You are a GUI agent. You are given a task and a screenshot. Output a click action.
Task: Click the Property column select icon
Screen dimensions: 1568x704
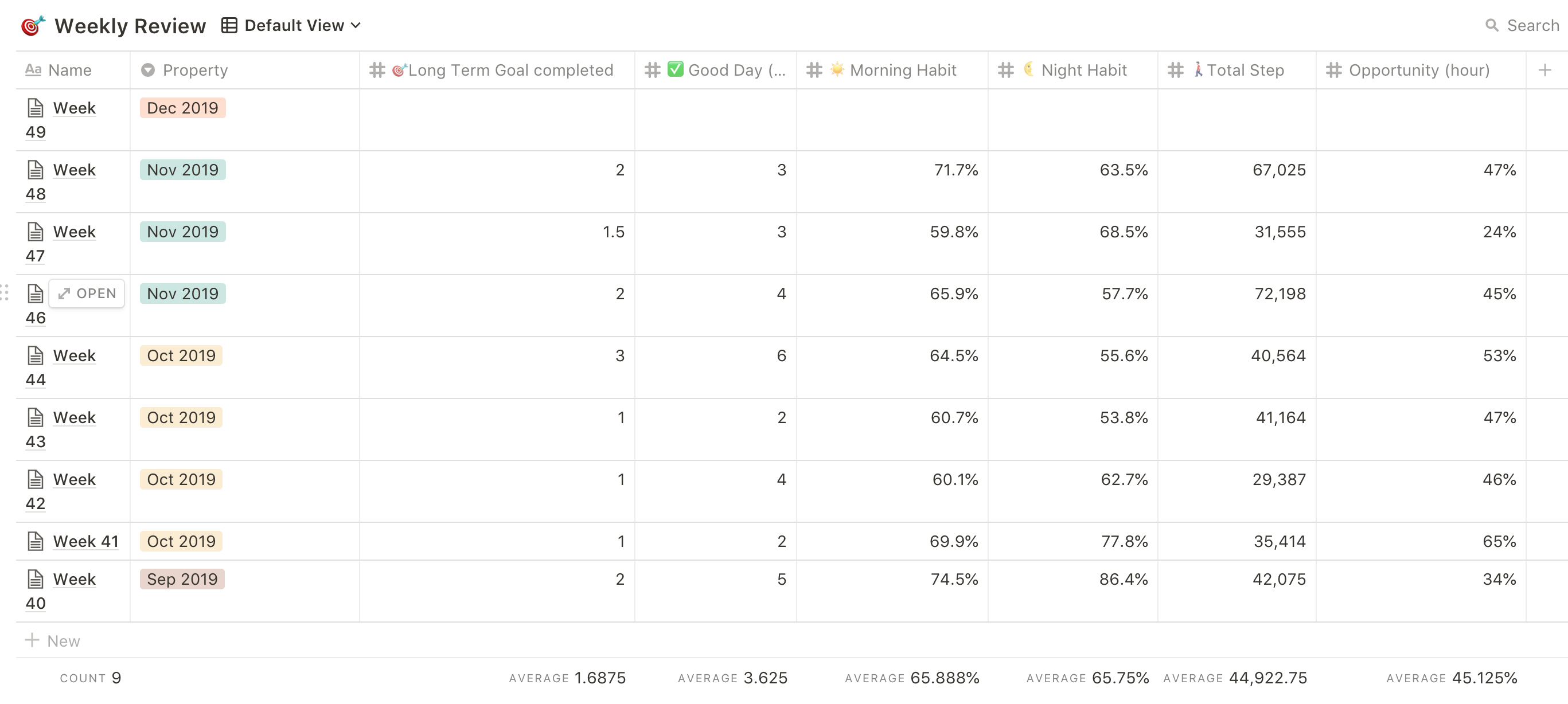148,71
